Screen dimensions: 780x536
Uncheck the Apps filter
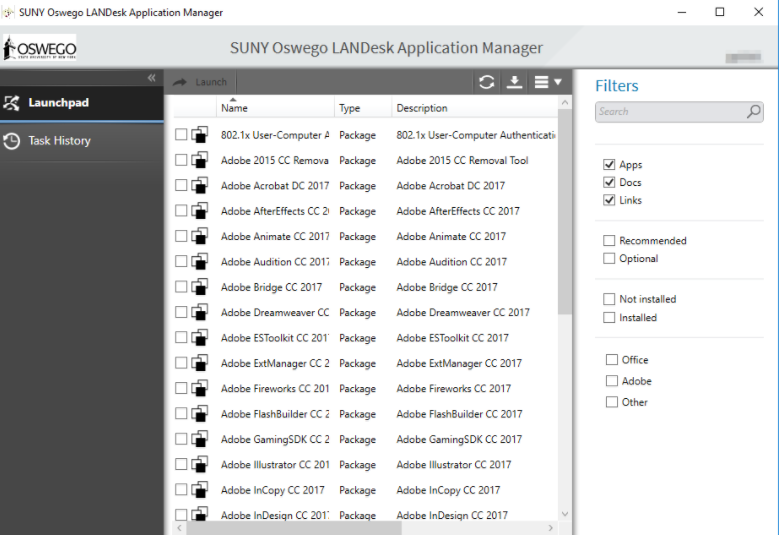coord(609,164)
